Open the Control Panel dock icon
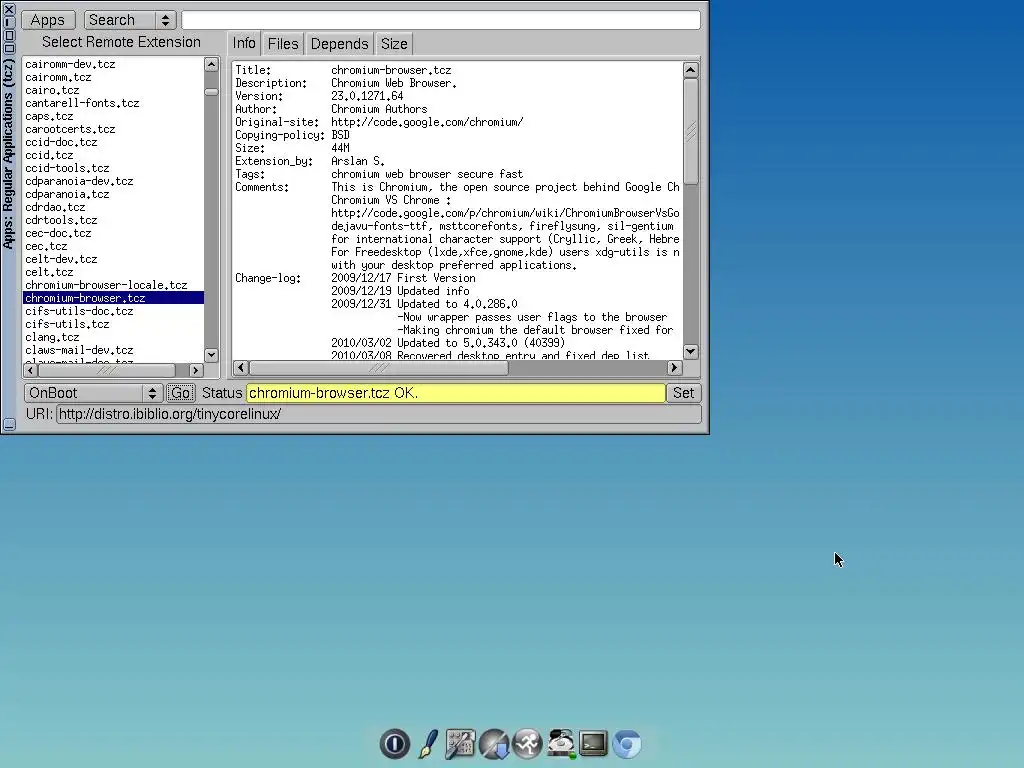 460,743
